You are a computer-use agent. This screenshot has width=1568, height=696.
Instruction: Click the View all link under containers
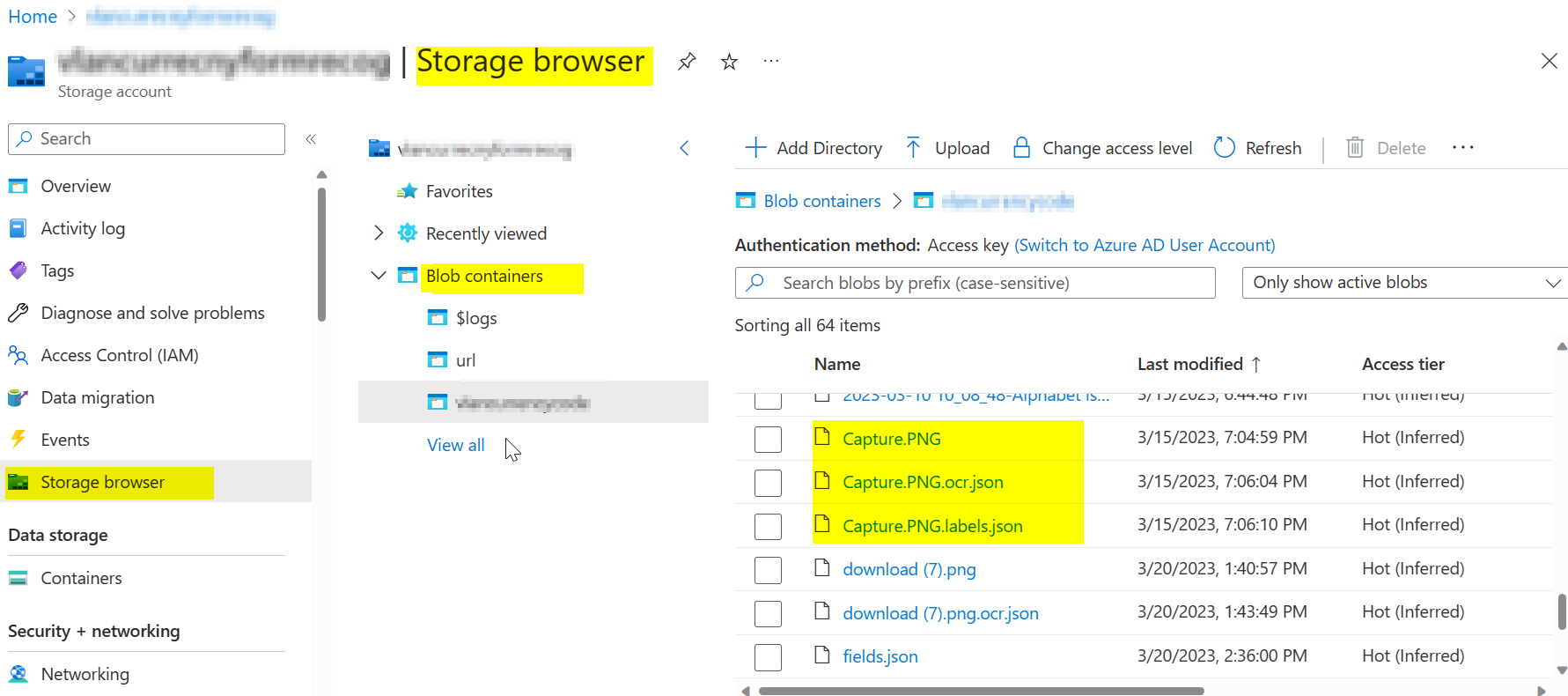(456, 445)
